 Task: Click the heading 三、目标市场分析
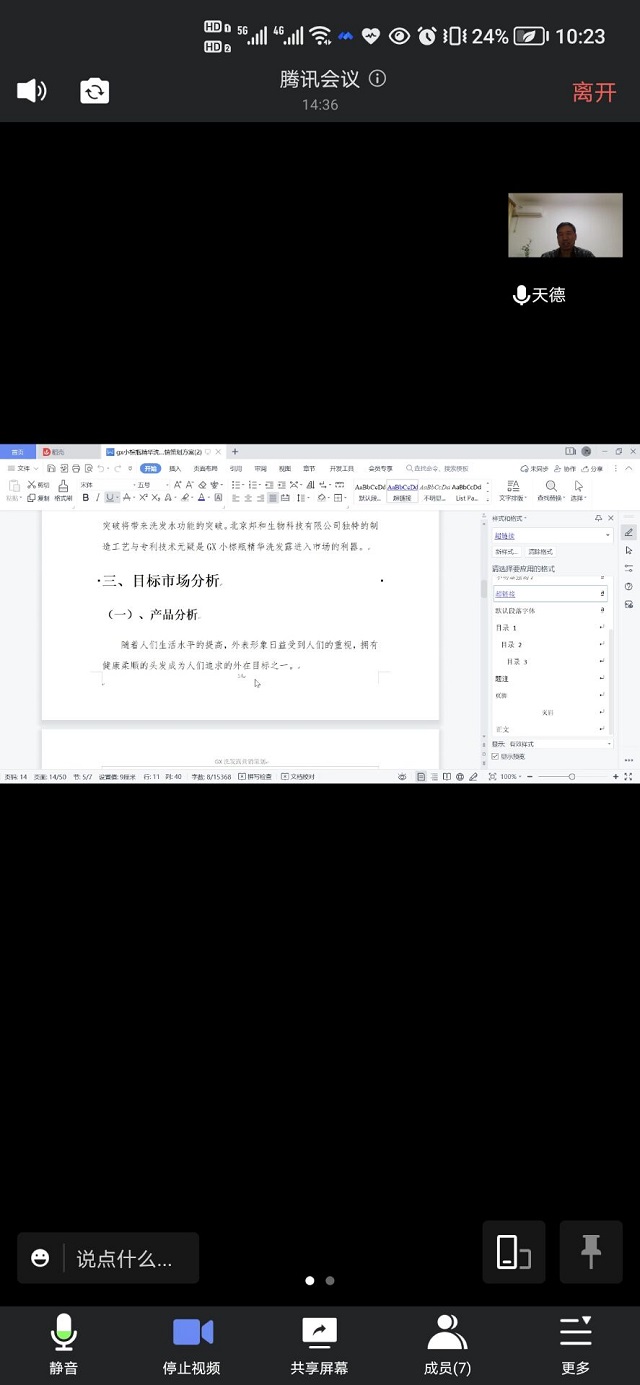tap(160, 580)
